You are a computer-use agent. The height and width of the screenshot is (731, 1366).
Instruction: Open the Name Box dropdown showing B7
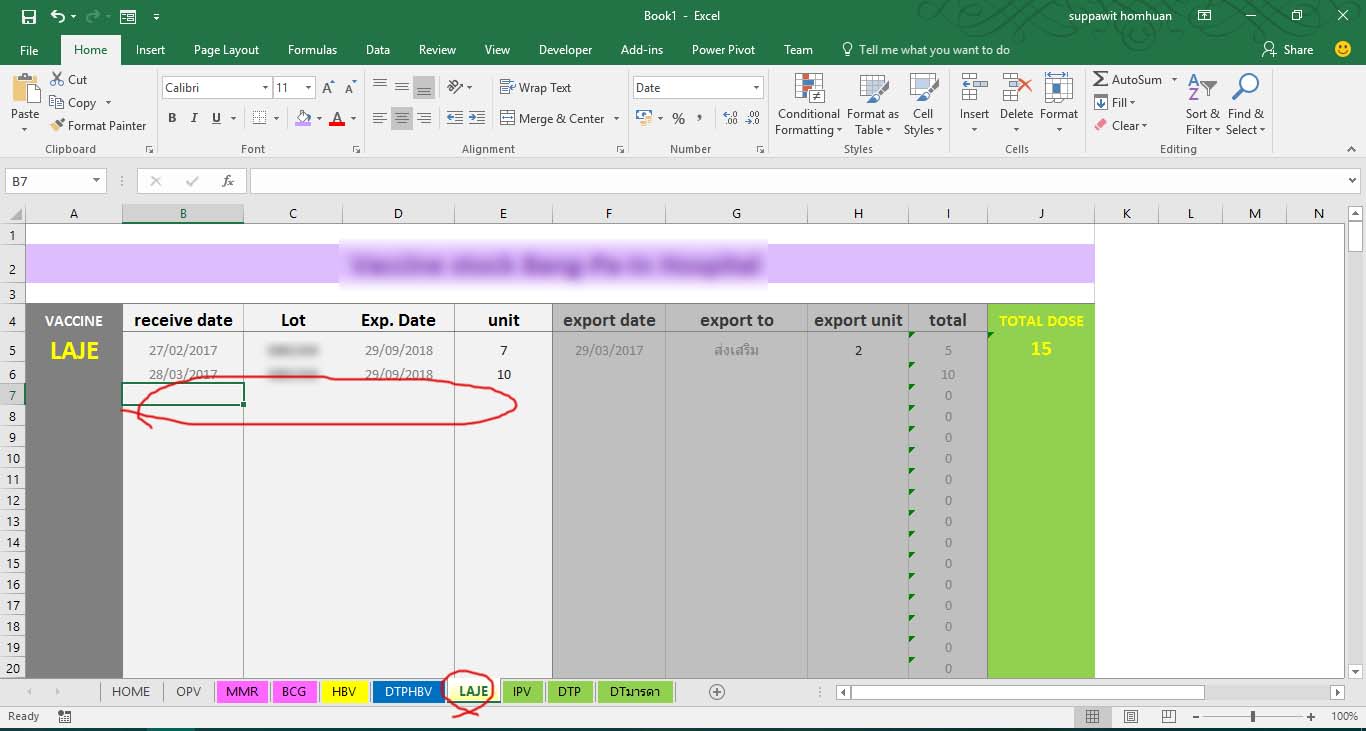pos(97,181)
